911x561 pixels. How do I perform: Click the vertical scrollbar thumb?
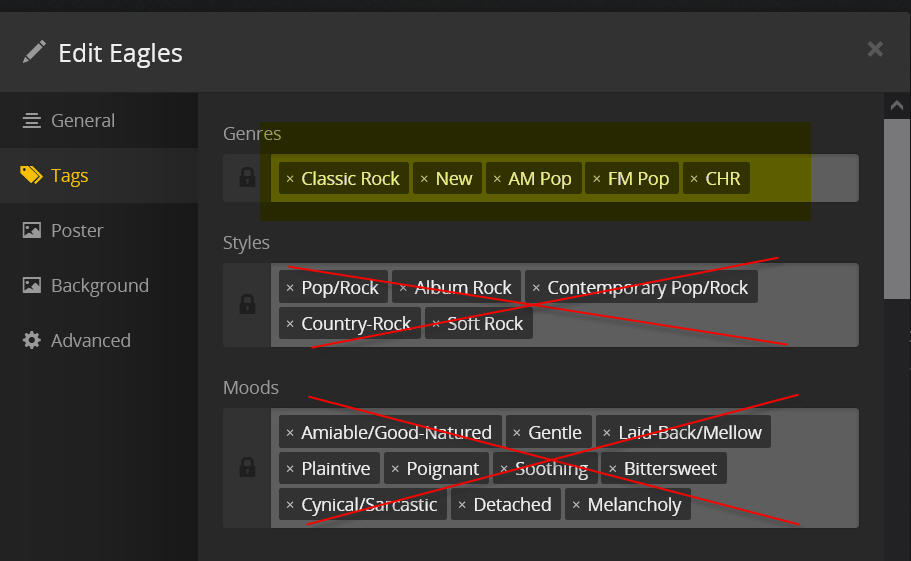(896, 209)
